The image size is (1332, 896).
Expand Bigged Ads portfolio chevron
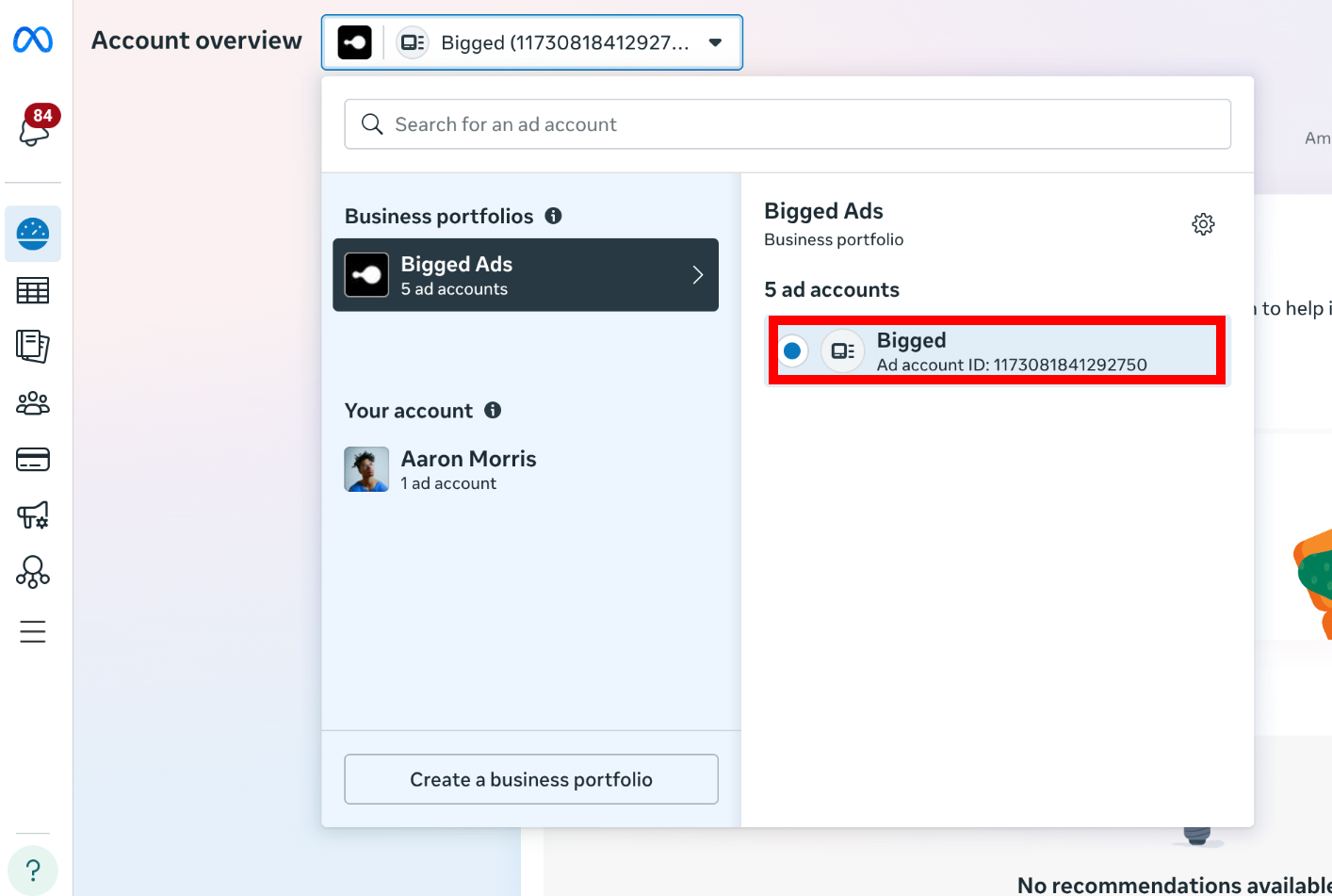click(x=698, y=275)
